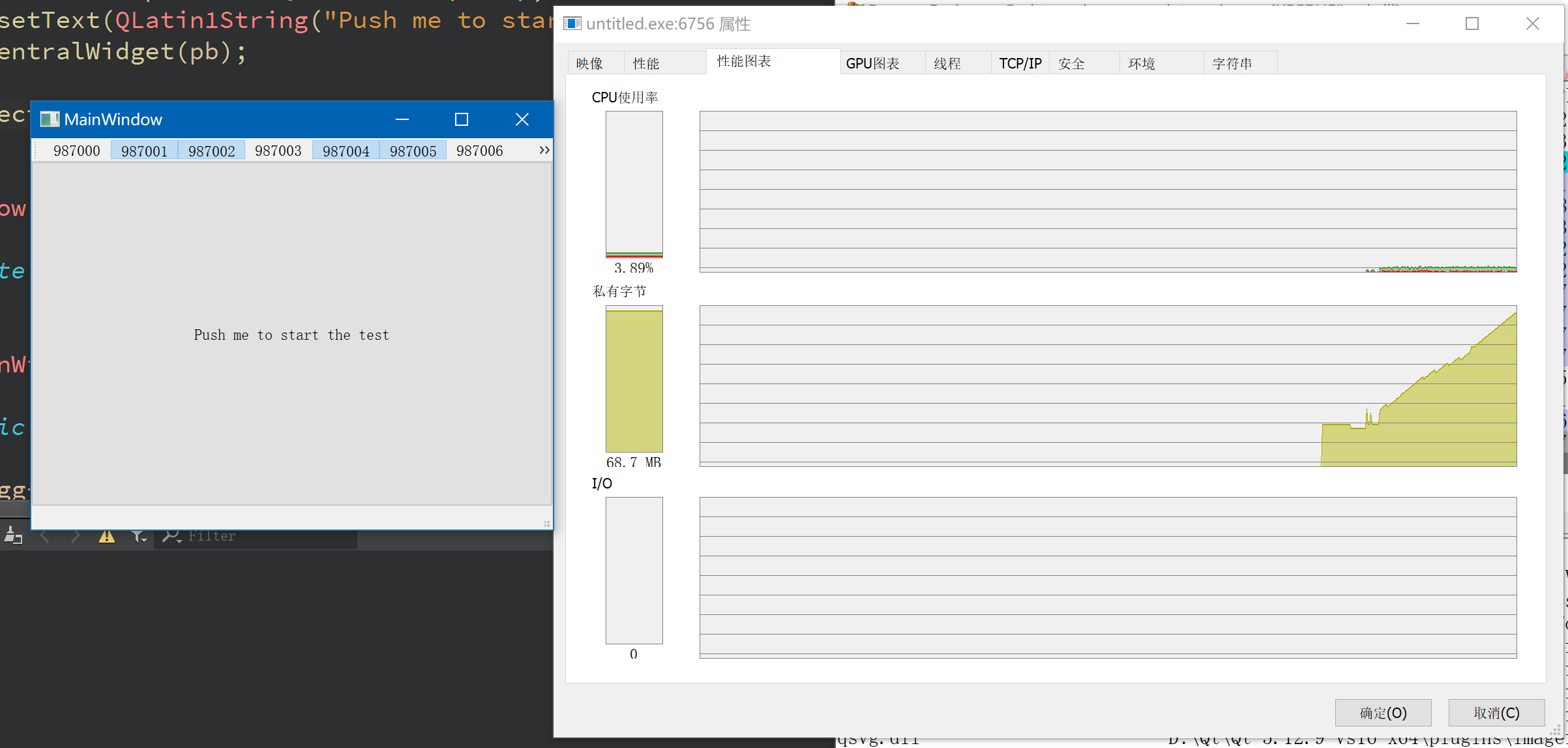Open the funnel filter dropdown
Viewport: 1568px width, 748px height.
coord(138,536)
